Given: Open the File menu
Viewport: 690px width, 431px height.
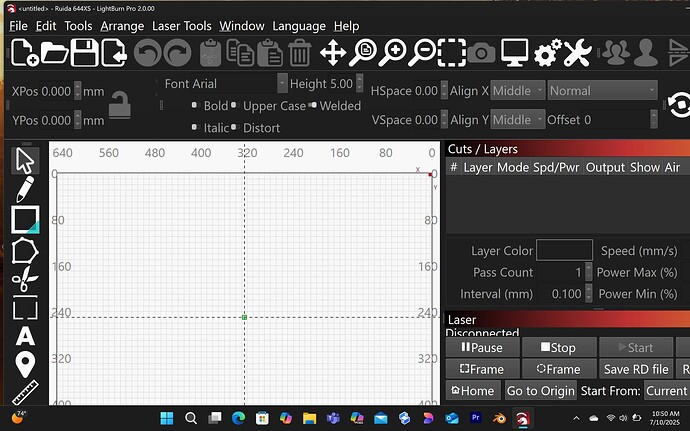Looking at the screenshot, I should pos(18,26).
